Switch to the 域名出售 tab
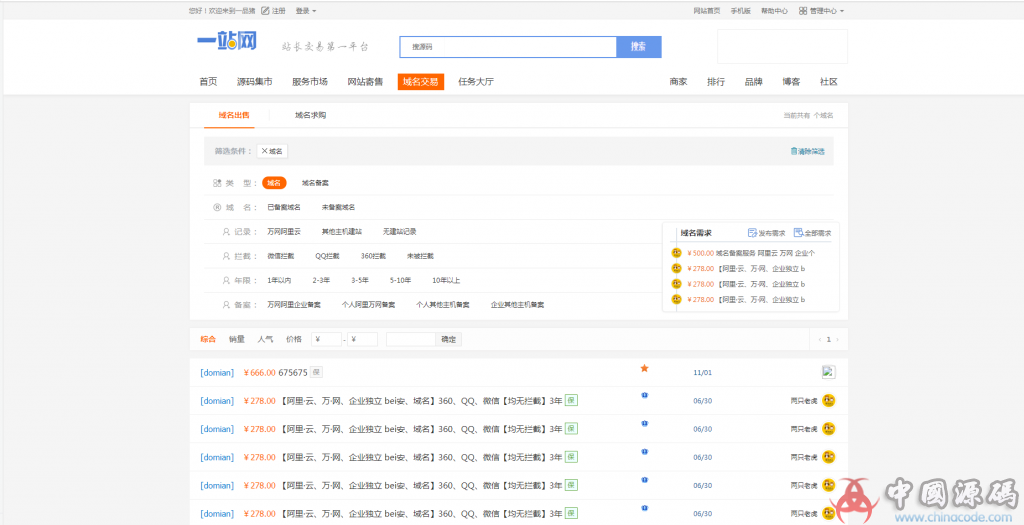 tap(234, 115)
